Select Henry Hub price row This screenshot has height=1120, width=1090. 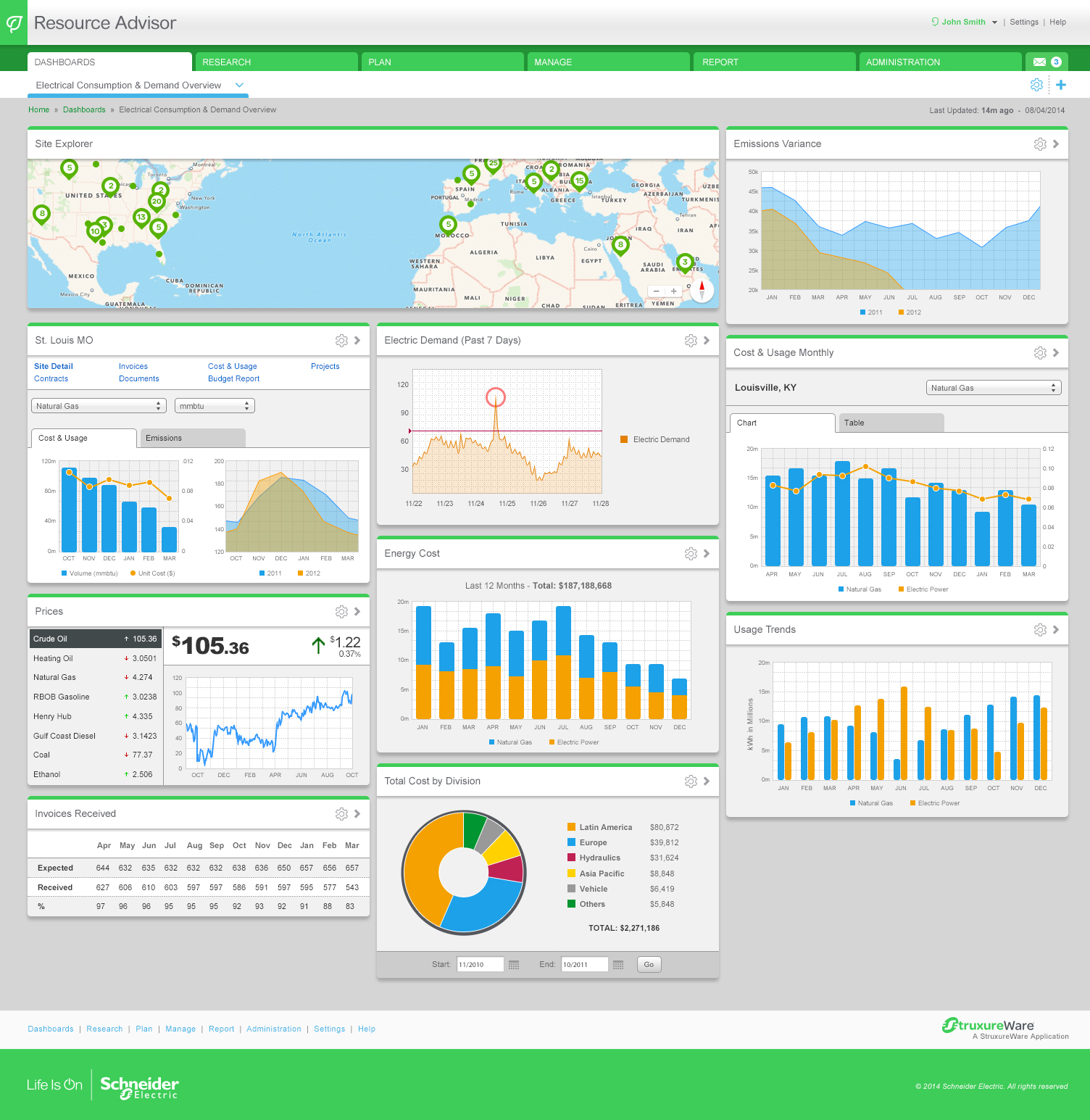coord(95,716)
